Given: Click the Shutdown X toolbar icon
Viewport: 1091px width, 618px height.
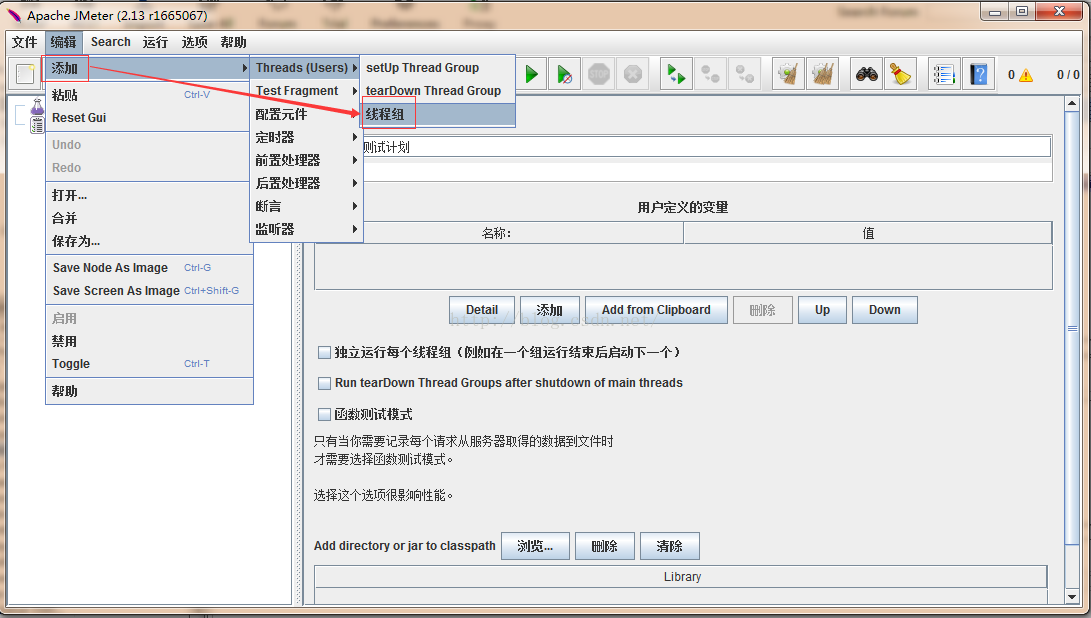Looking at the screenshot, I should click(x=632, y=74).
